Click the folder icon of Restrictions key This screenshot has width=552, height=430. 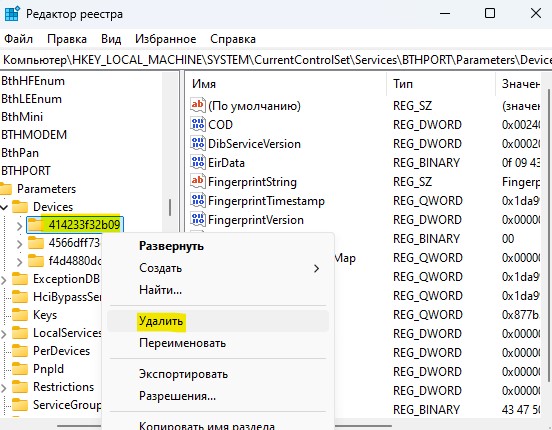tap(20, 387)
